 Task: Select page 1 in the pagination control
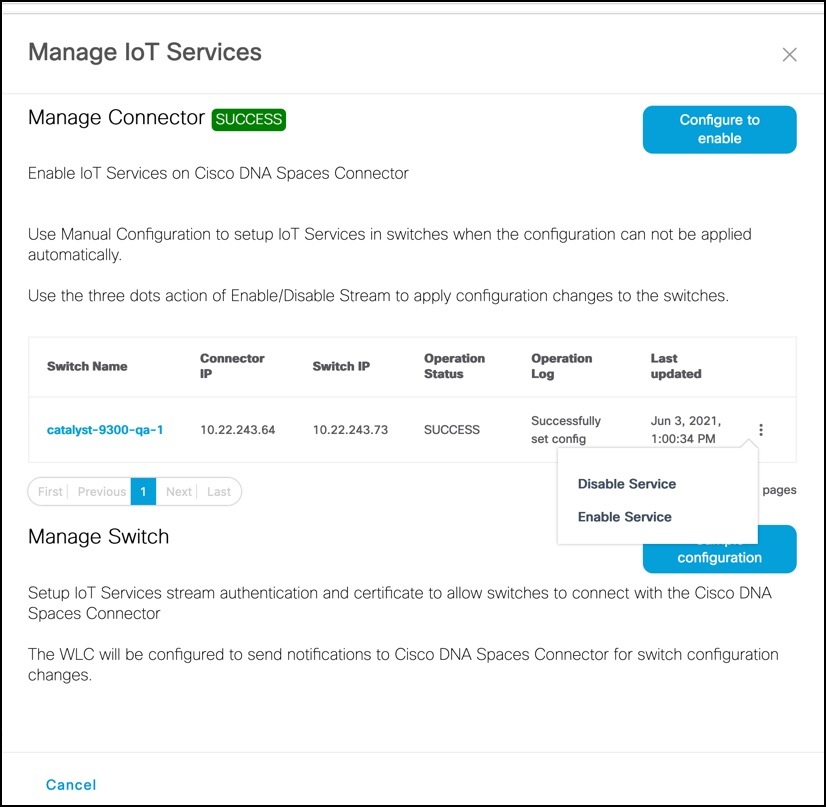(142, 491)
